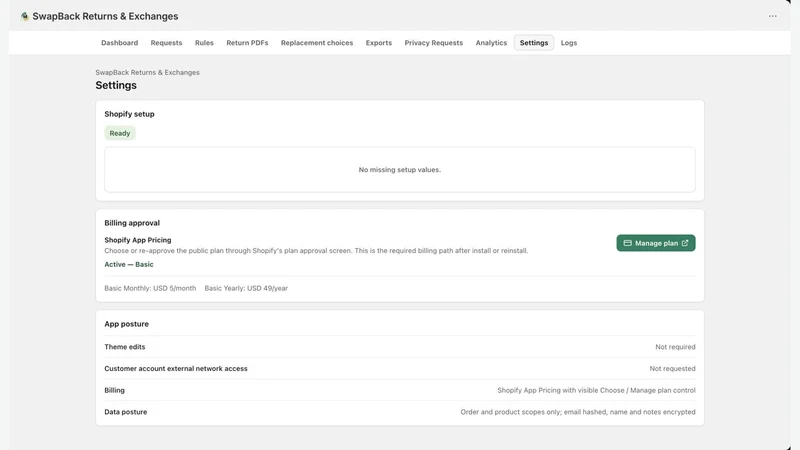Click the Not required value

click(675, 347)
